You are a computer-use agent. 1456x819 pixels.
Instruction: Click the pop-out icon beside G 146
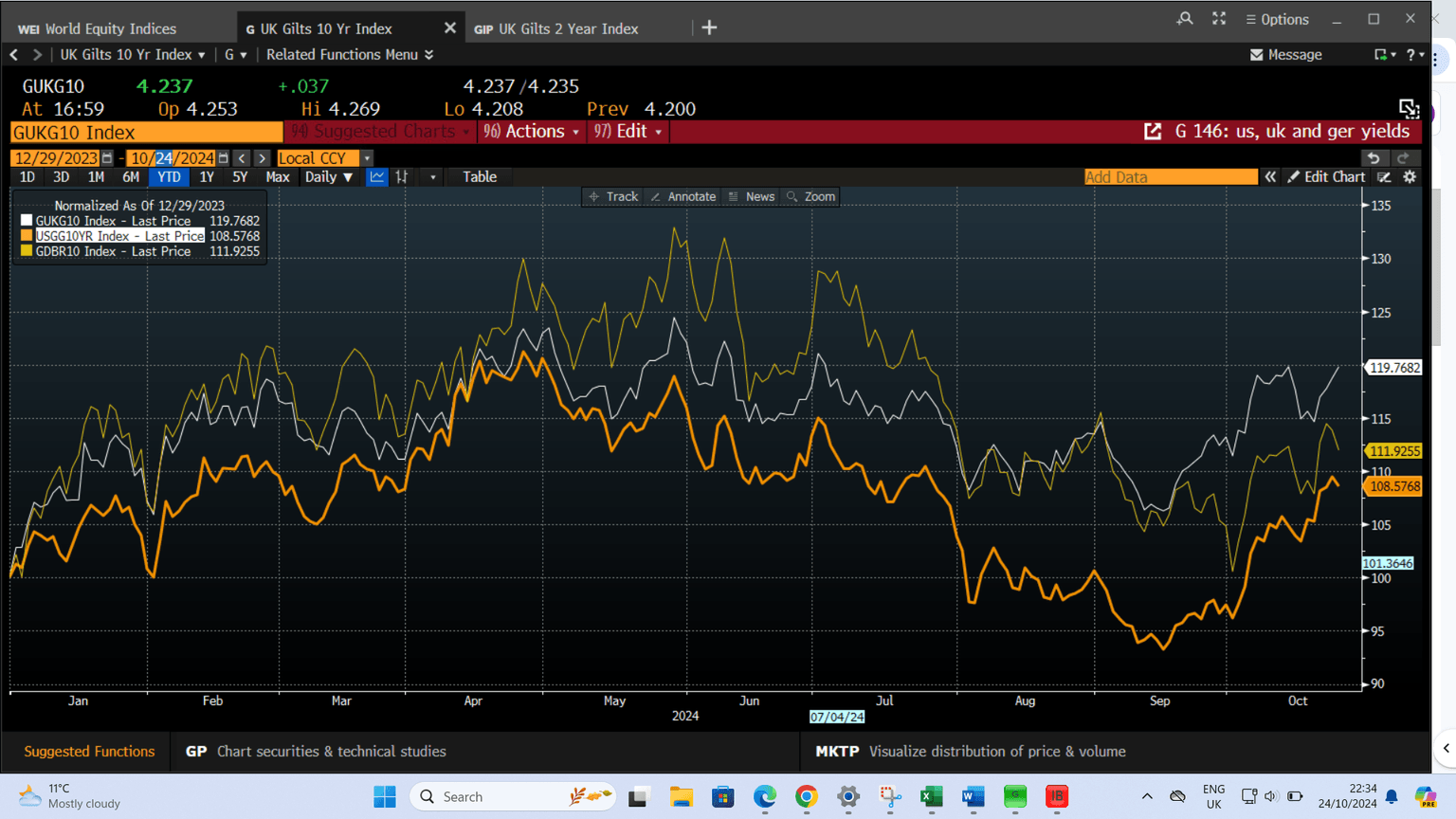coord(1153,132)
